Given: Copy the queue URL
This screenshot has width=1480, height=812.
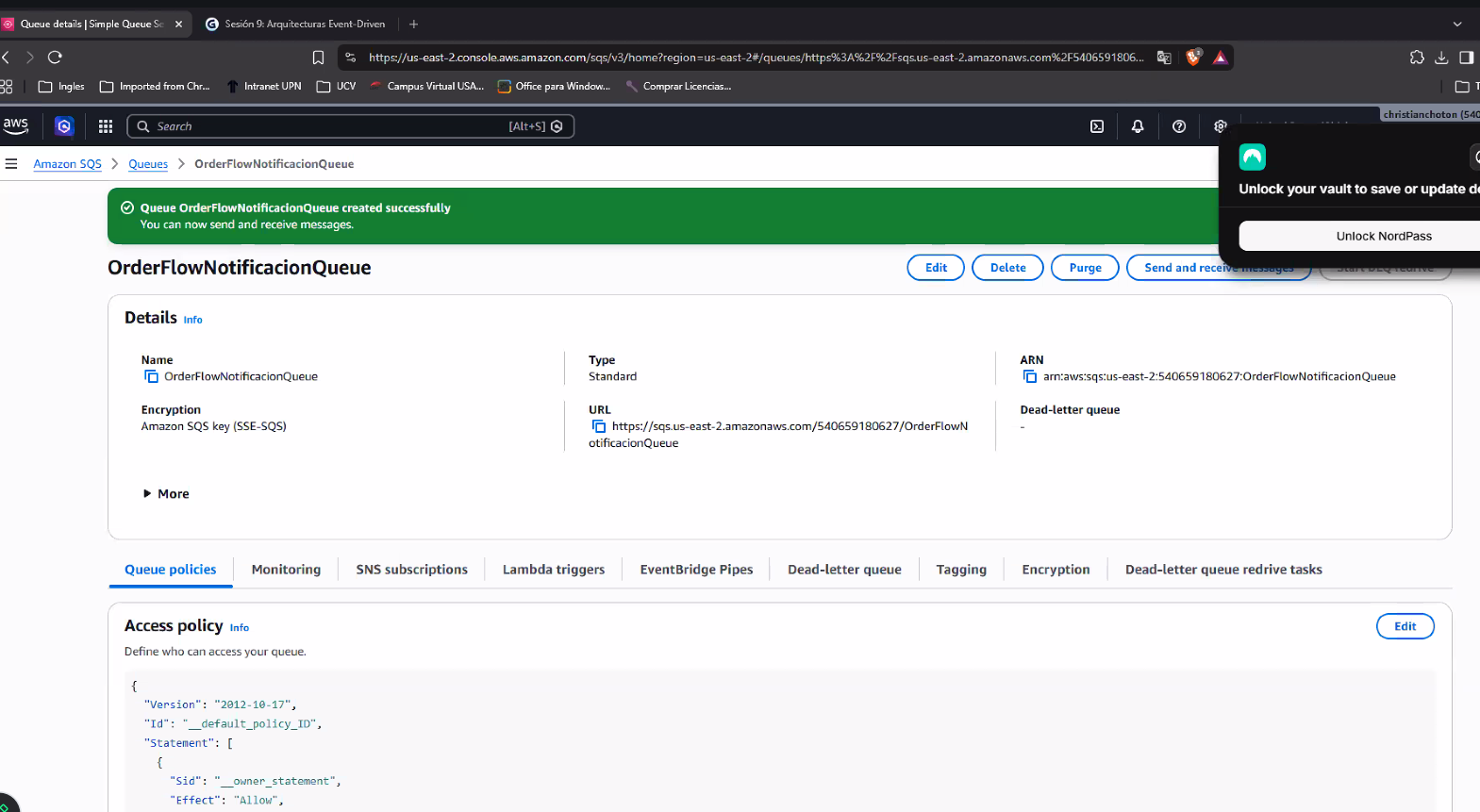Looking at the screenshot, I should click(x=598, y=426).
